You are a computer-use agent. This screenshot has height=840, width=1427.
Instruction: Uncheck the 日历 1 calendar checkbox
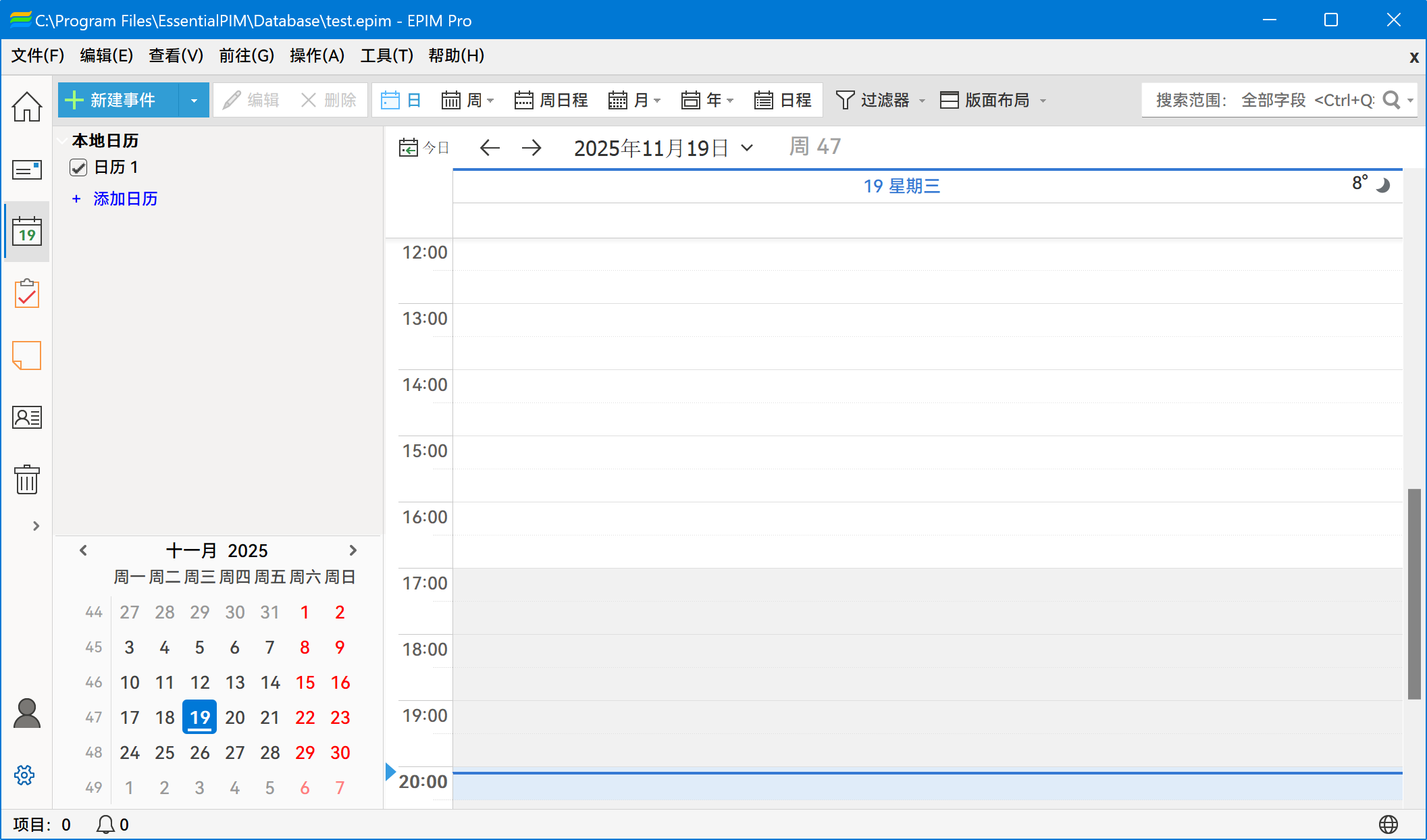tap(78, 167)
